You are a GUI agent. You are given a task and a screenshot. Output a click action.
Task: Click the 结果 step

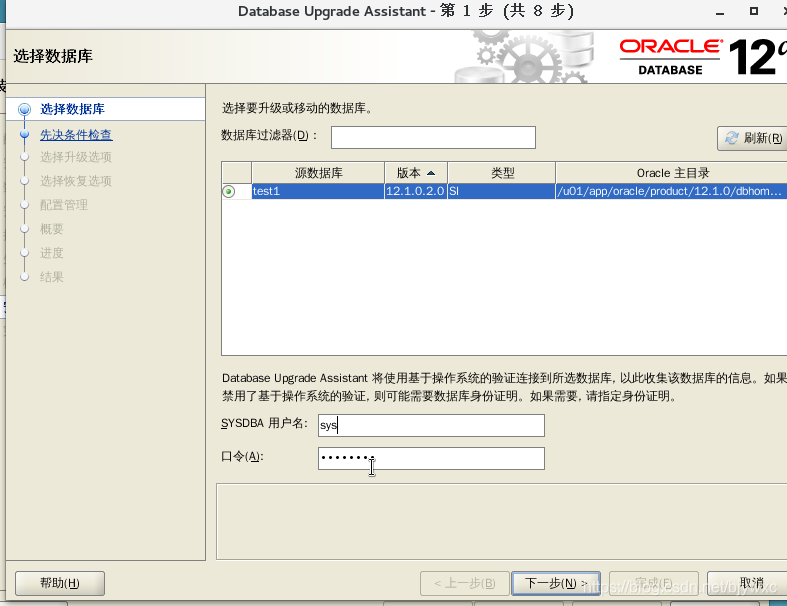point(52,277)
